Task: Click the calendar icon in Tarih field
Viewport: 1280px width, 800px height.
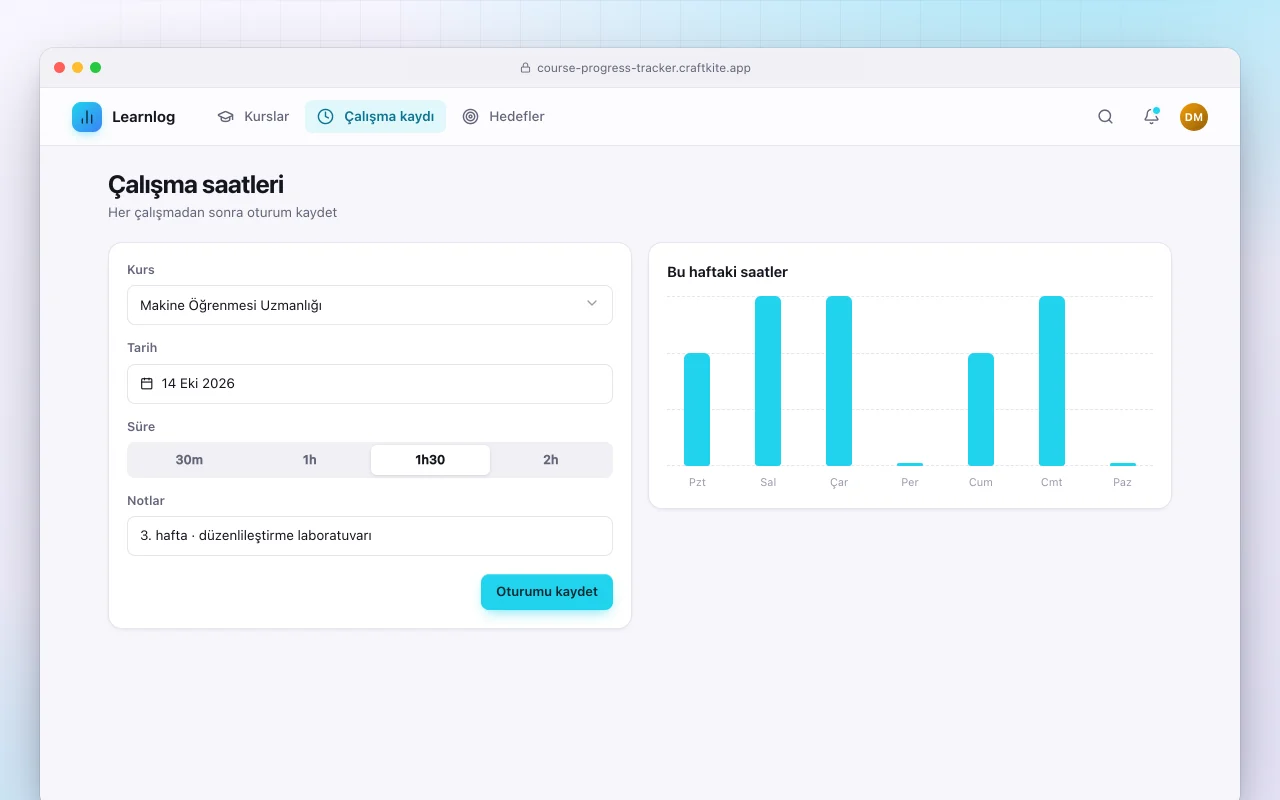Action: [147, 384]
